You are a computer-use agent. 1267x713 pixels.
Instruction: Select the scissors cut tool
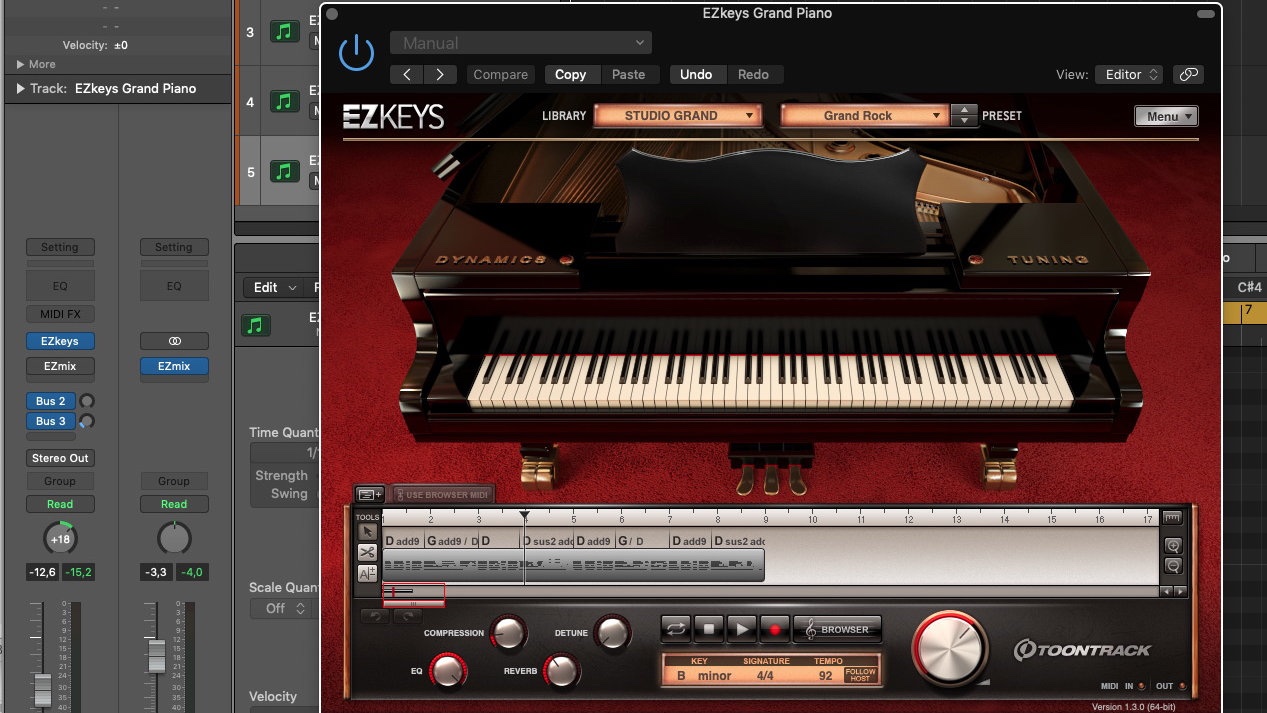(367, 552)
